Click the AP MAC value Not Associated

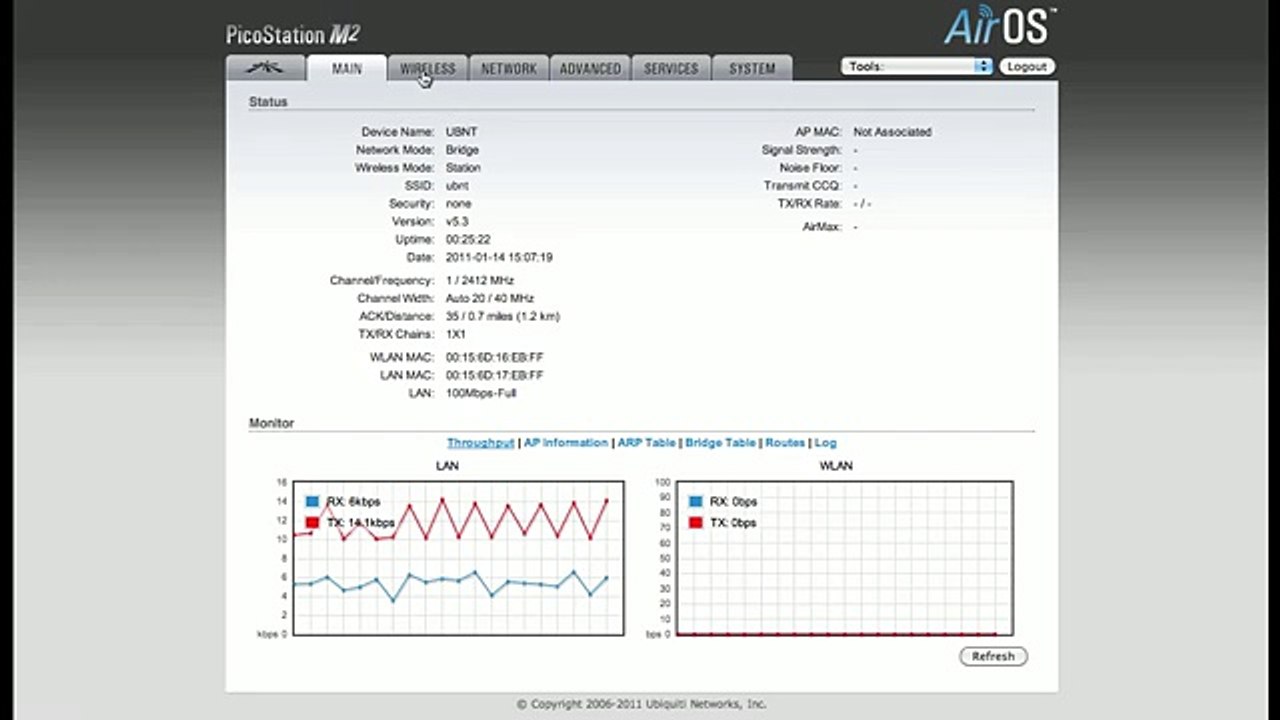point(892,131)
